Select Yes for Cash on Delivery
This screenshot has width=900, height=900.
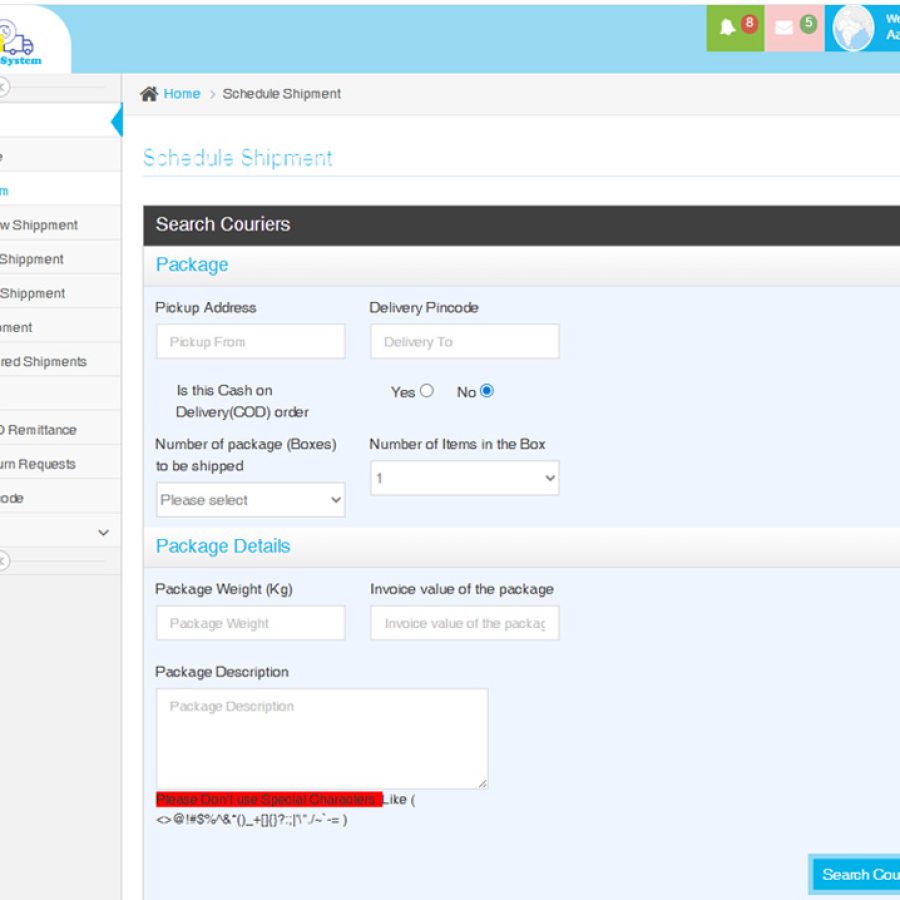[x=427, y=391]
